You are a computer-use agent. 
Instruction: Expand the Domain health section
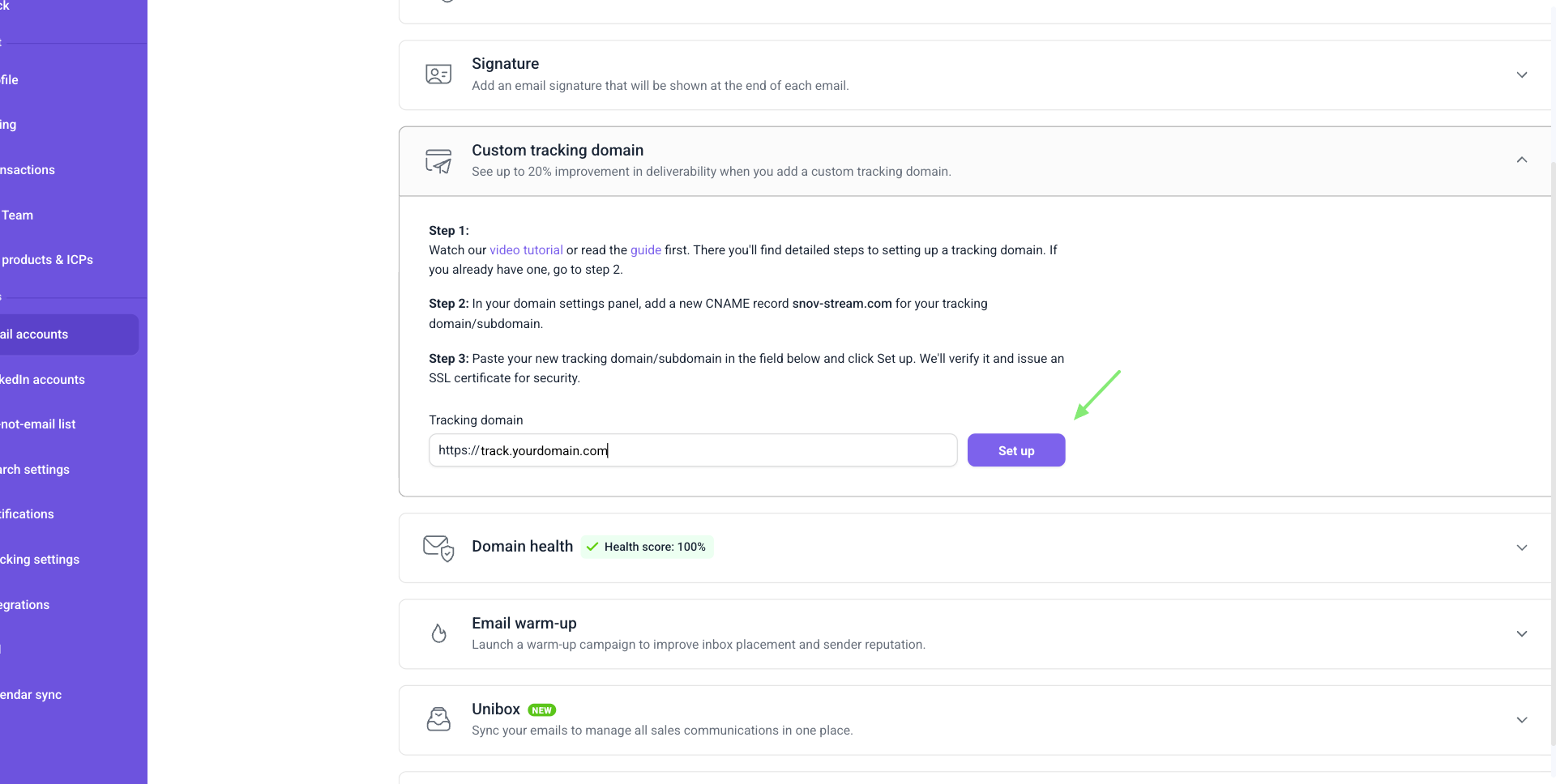click(x=1521, y=548)
